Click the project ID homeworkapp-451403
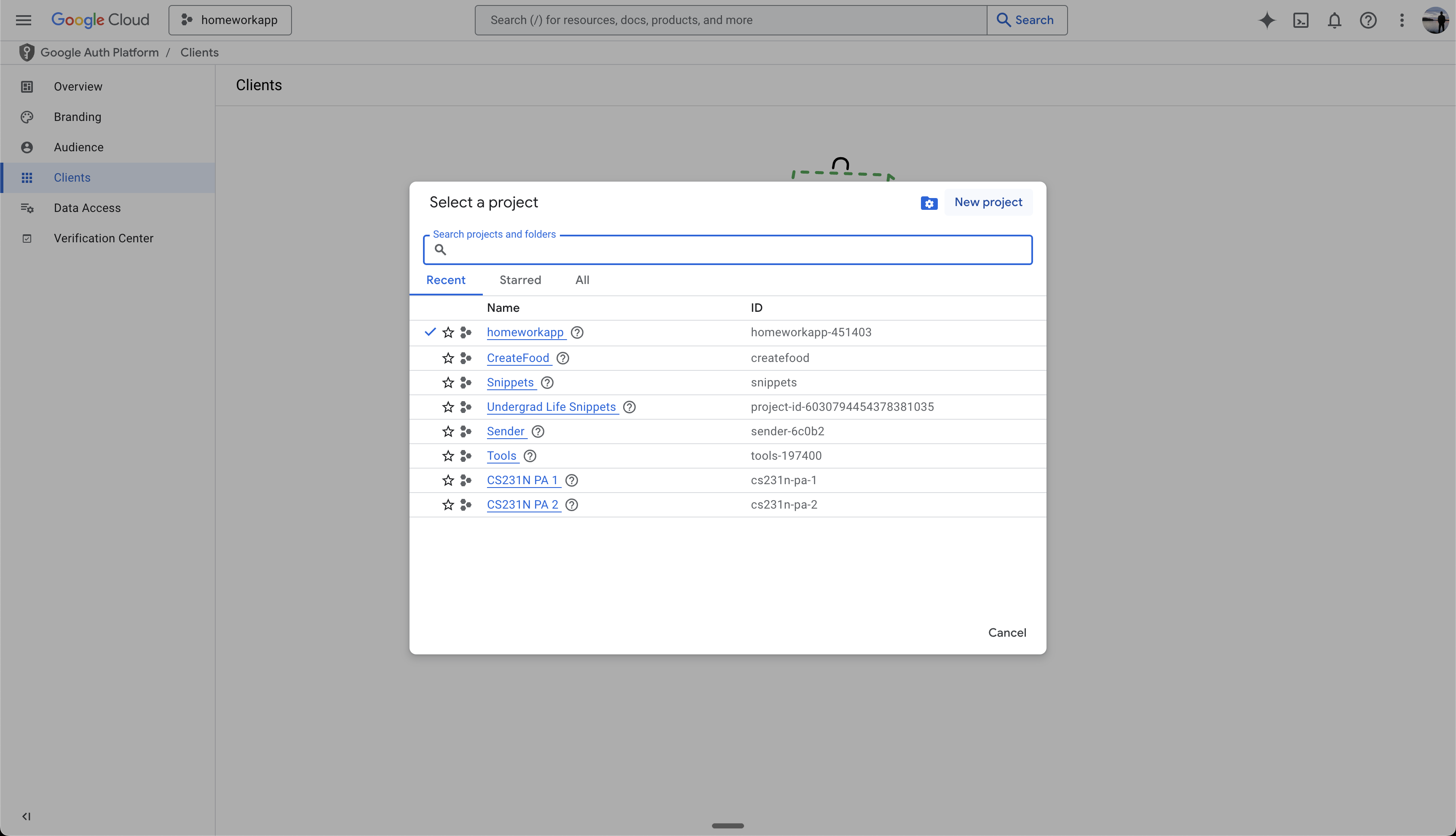Viewport: 1456px width, 836px height. click(811, 332)
